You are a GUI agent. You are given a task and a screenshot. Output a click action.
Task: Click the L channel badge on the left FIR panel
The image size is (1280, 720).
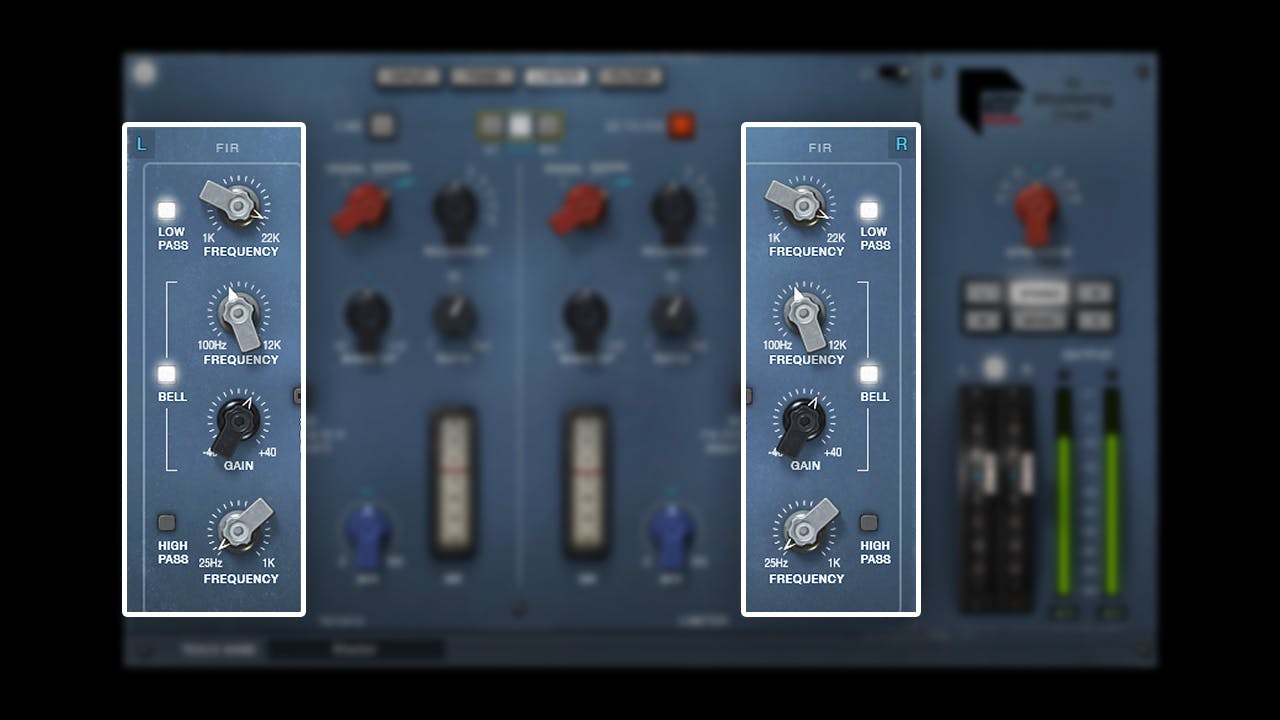tap(142, 144)
